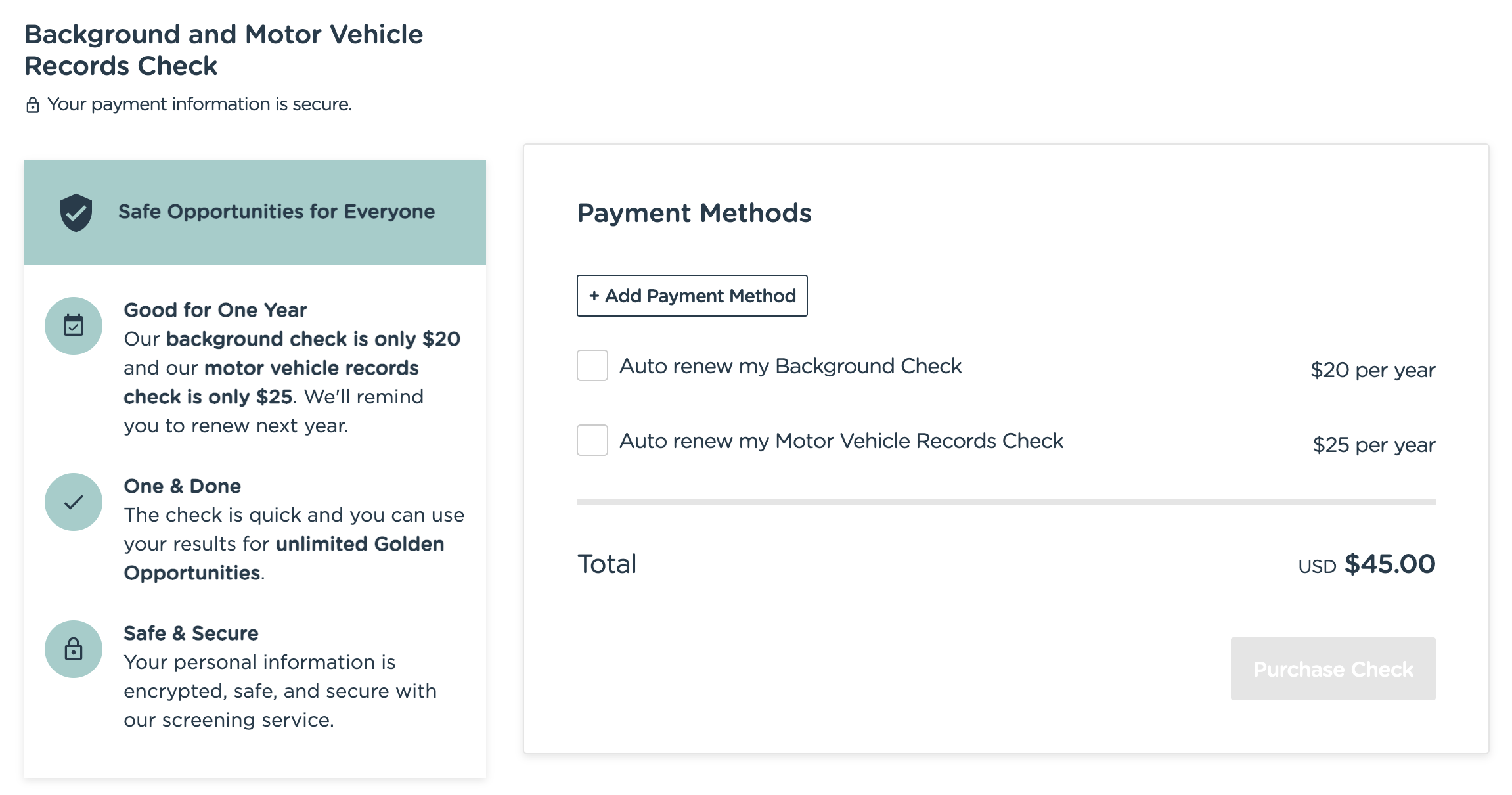Image resolution: width=1512 pixels, height=795 pixels.
Task: Click the $45.00 total amount
Action: pyautogui.click(x=1390, y=564)
